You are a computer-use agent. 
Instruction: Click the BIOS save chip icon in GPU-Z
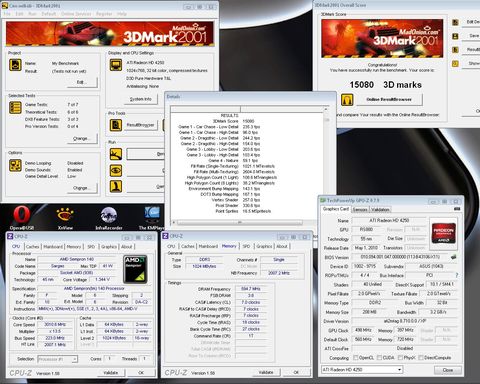pos(454,257)
